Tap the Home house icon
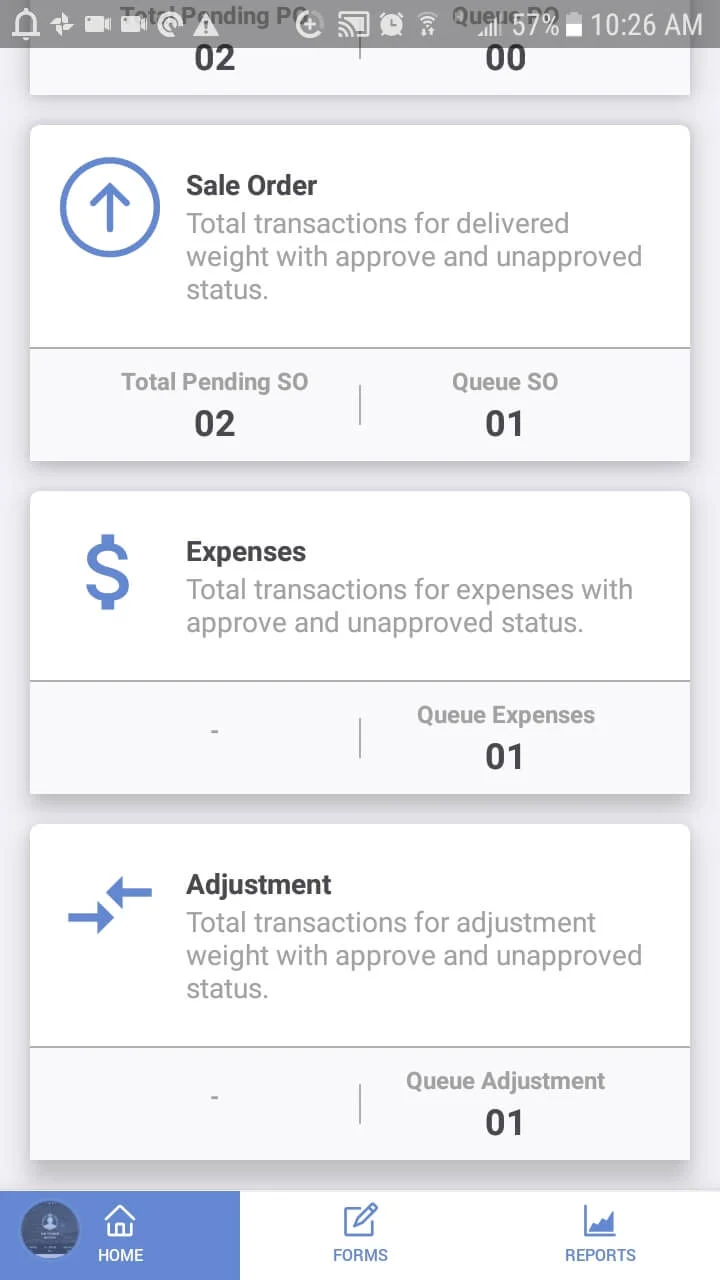 (x=120, y=1221)
